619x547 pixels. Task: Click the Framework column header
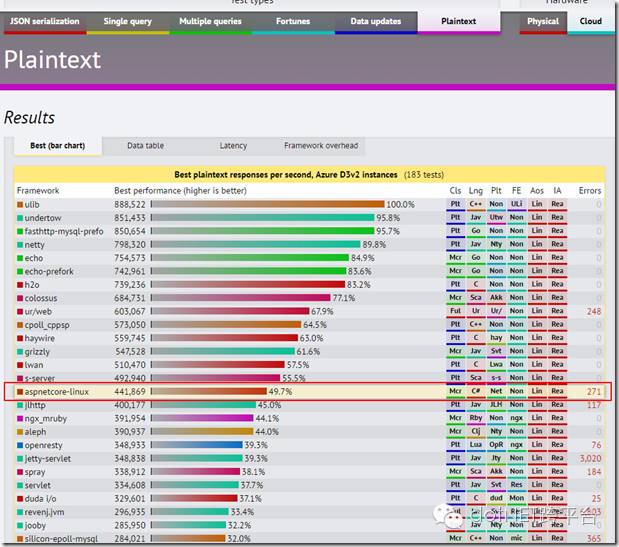(x=38, y=191)
